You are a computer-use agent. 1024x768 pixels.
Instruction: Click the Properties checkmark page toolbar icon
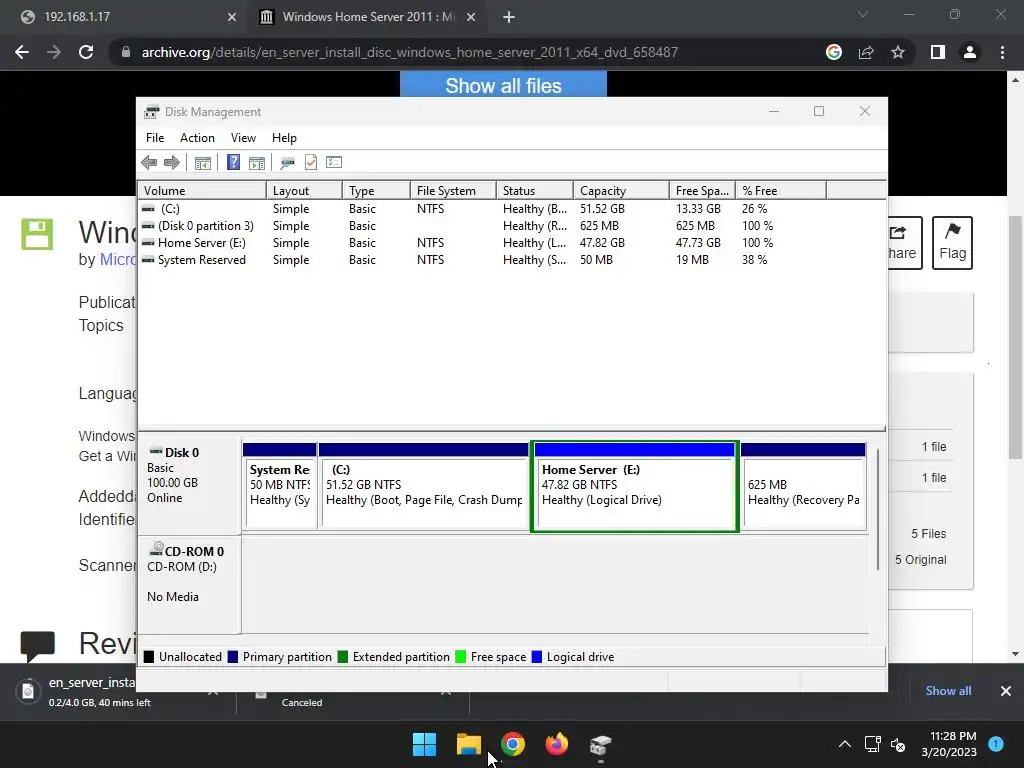(311, 163)
